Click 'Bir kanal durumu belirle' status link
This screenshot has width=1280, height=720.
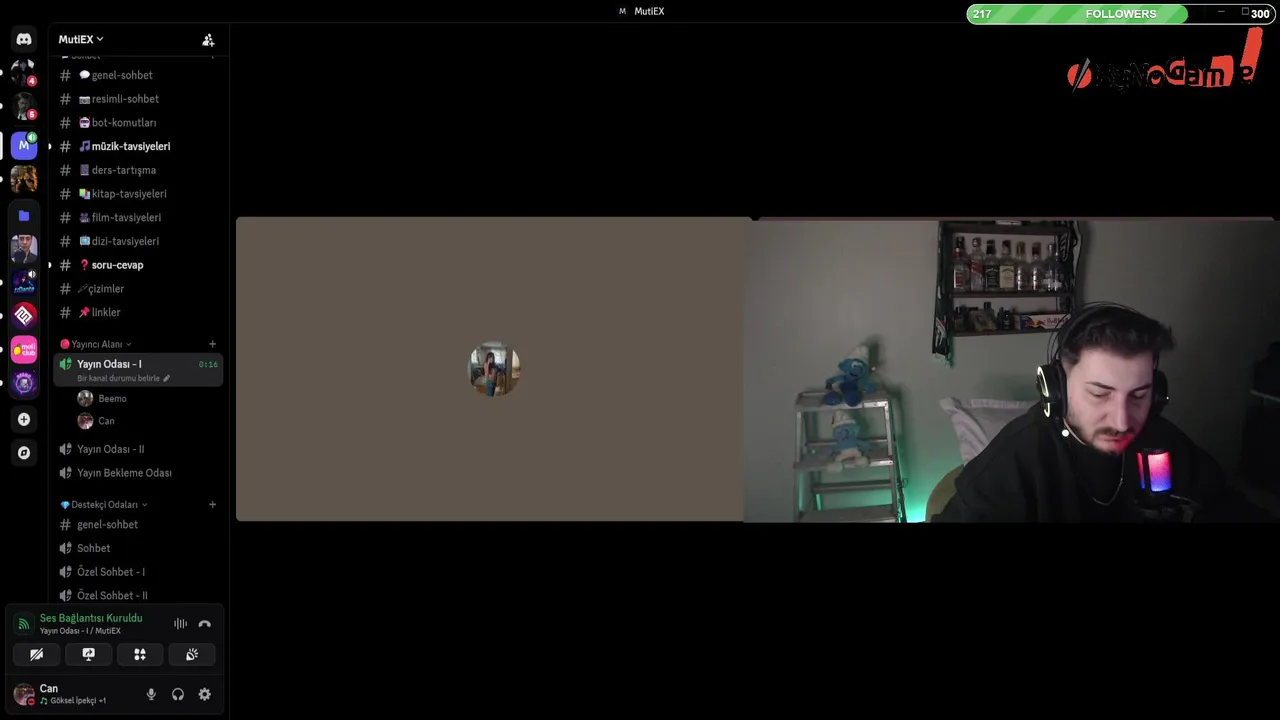click(x=123, y=378)
